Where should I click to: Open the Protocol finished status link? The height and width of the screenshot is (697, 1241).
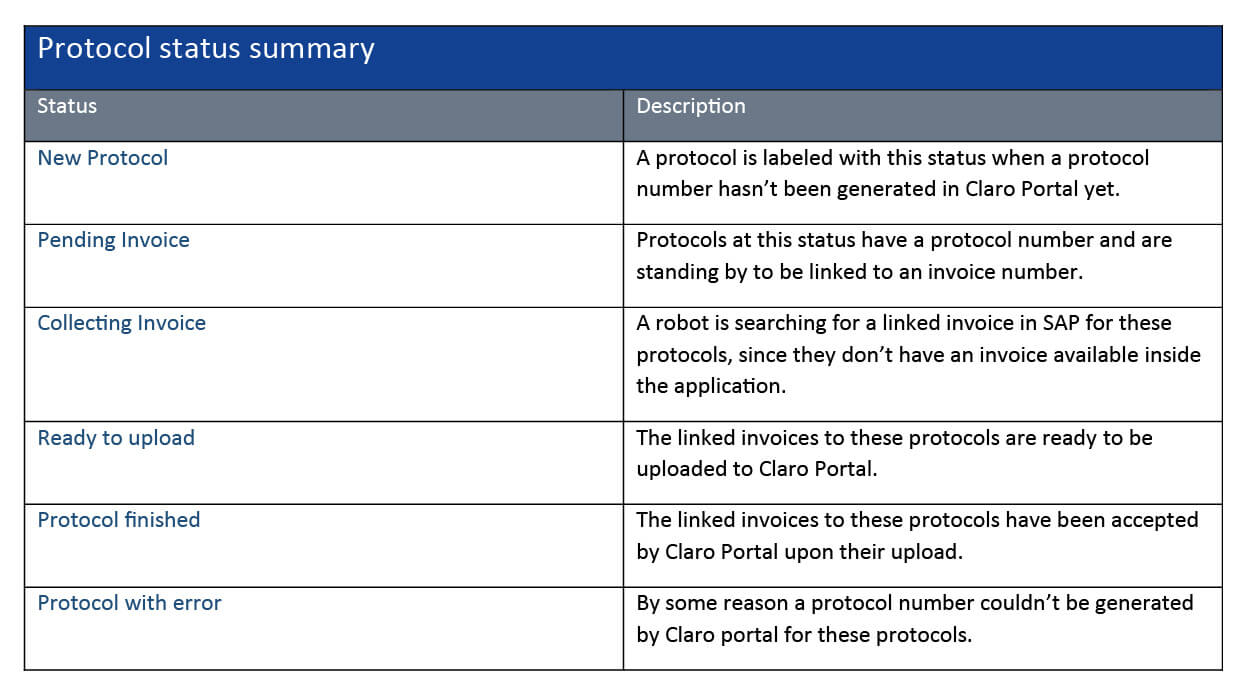118,520
